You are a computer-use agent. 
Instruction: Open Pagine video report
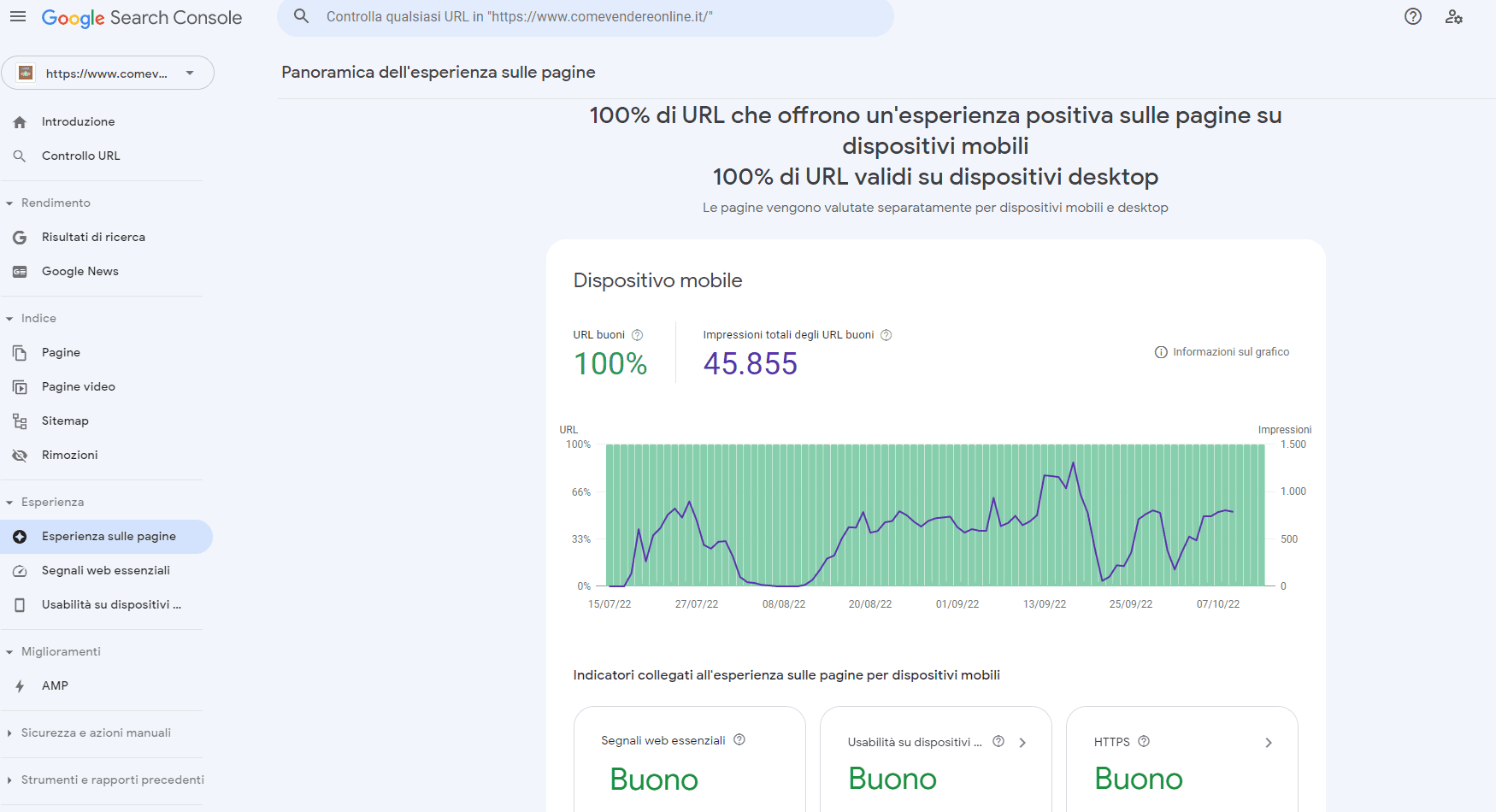[106, 386]
